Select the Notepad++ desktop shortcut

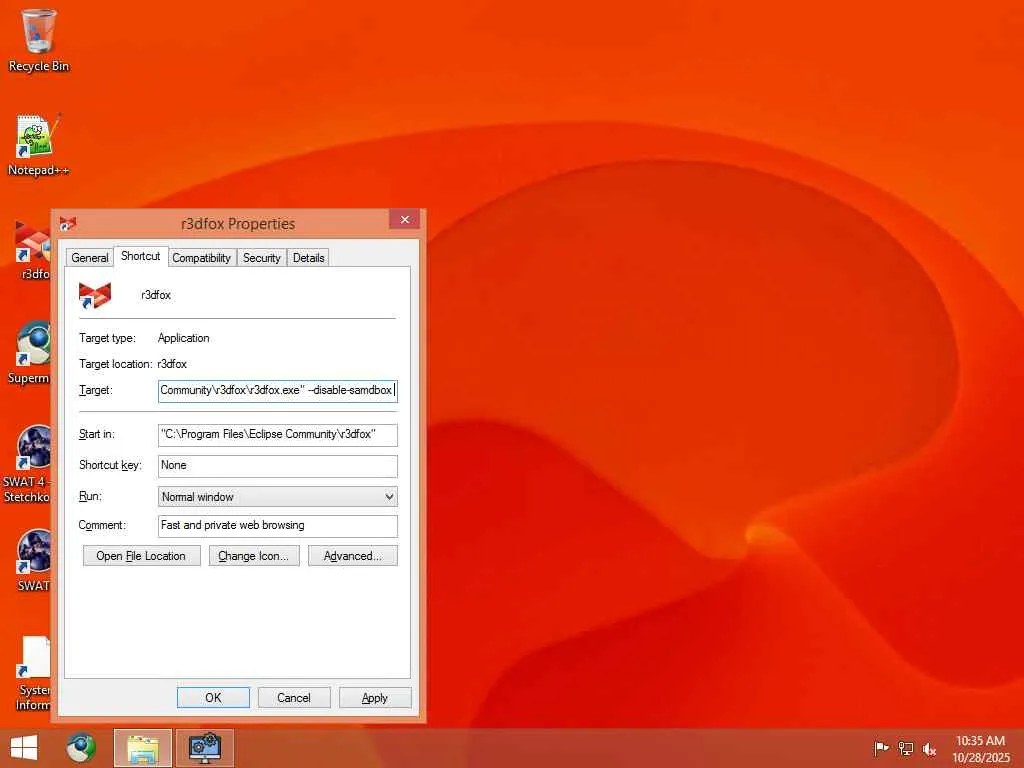tap(38, 145)
